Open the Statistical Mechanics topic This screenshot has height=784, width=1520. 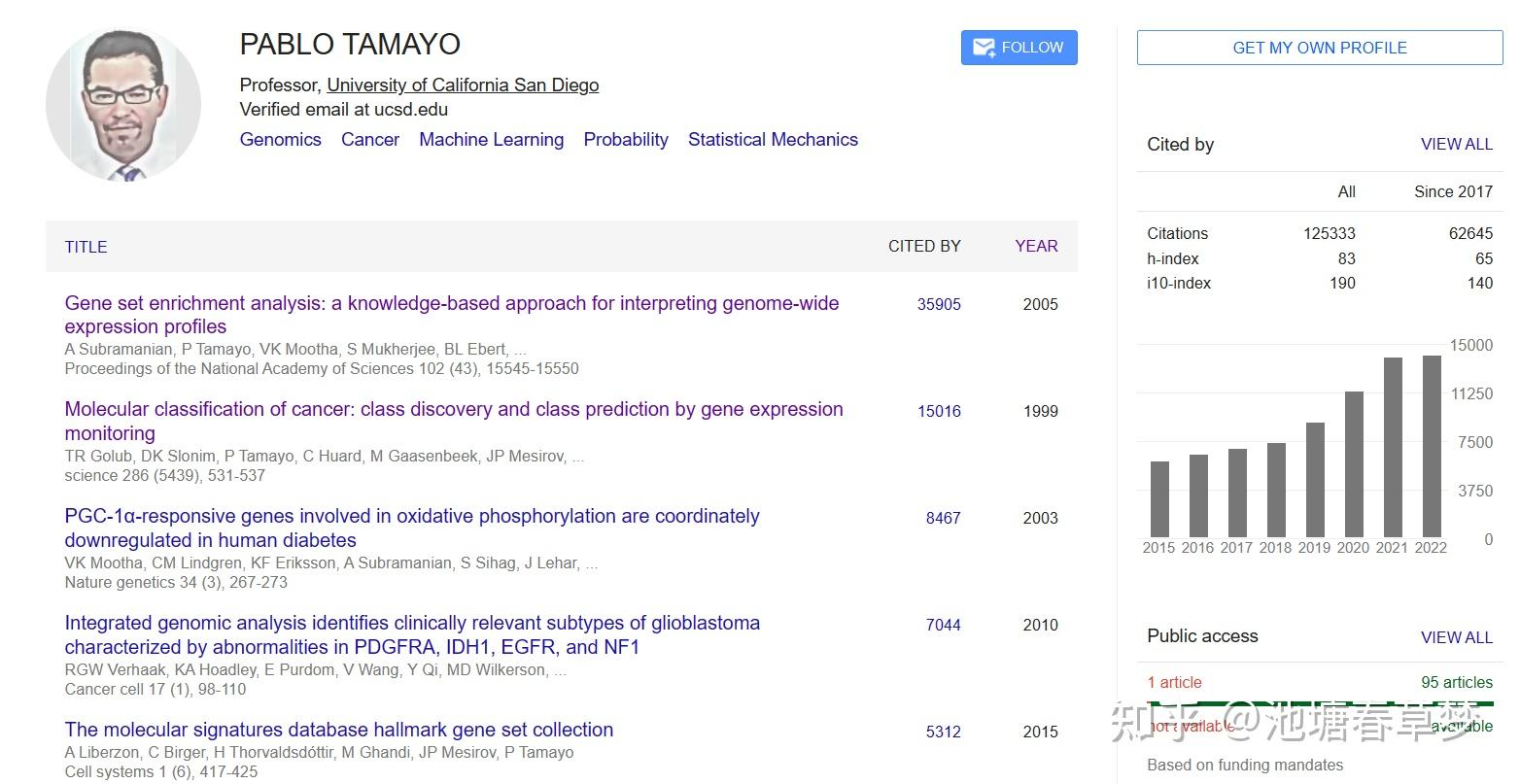tap(773, 140)
